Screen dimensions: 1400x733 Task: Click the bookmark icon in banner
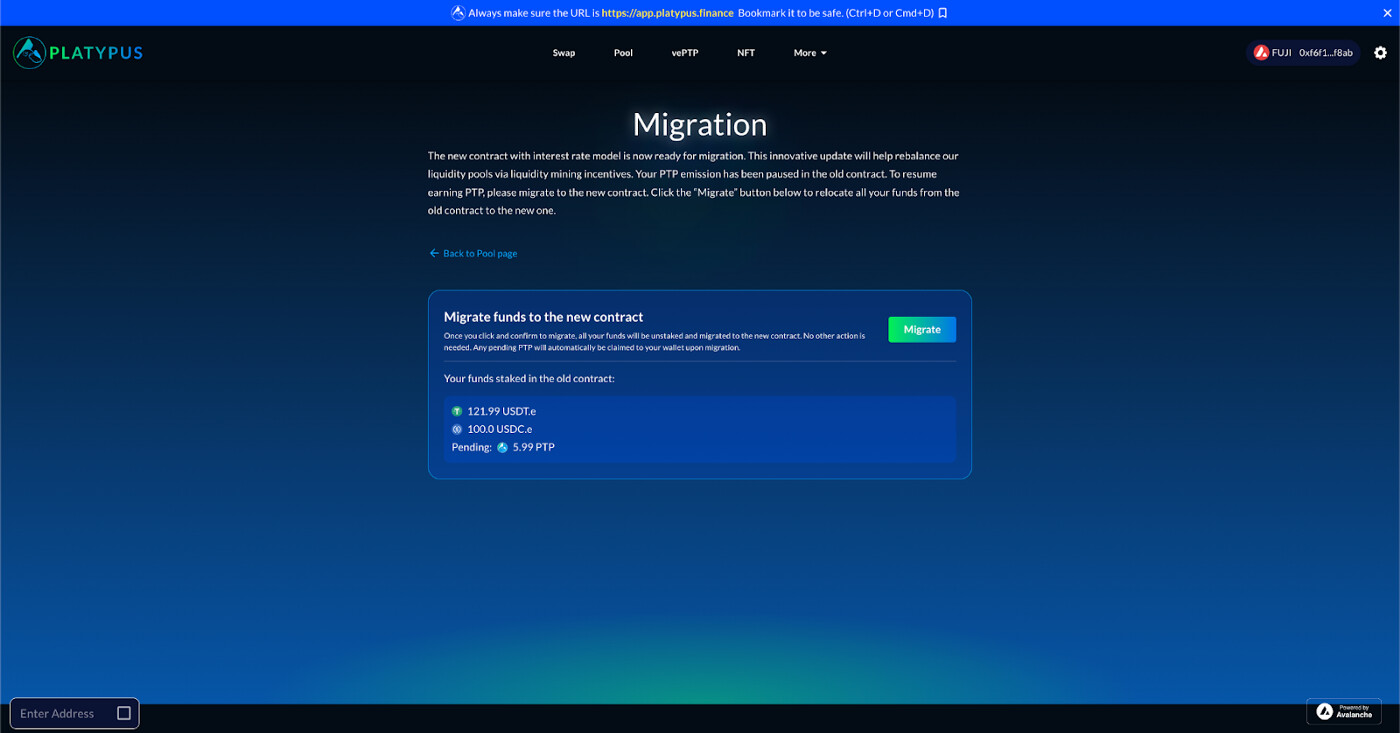[943, 13]
